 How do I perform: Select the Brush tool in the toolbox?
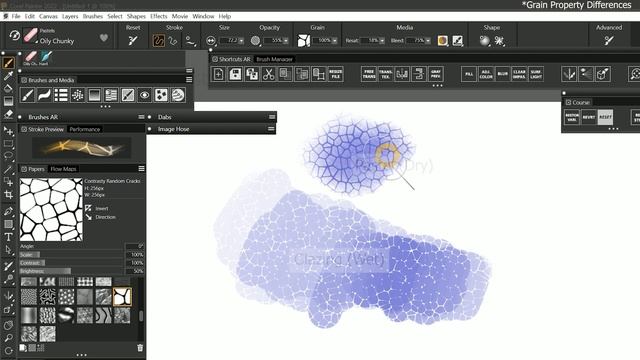[x=9, y=63]
